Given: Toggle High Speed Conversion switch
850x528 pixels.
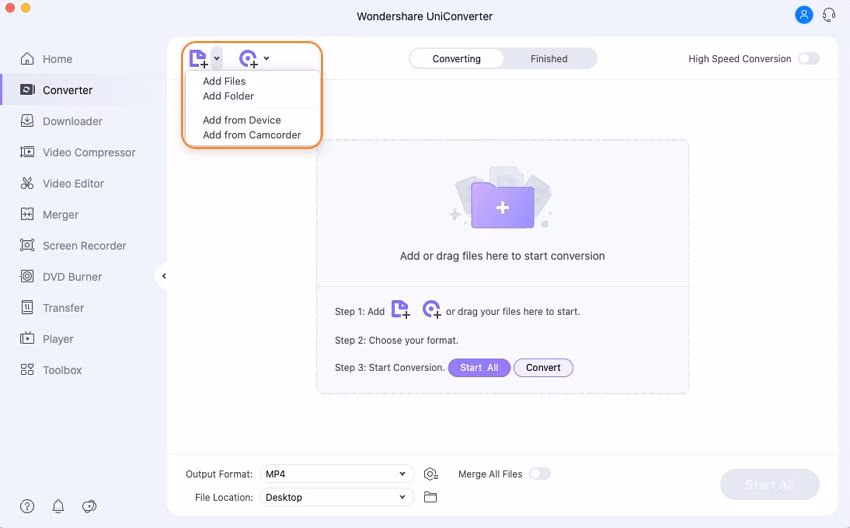Looking at the screenshot, I should (808, 59).
